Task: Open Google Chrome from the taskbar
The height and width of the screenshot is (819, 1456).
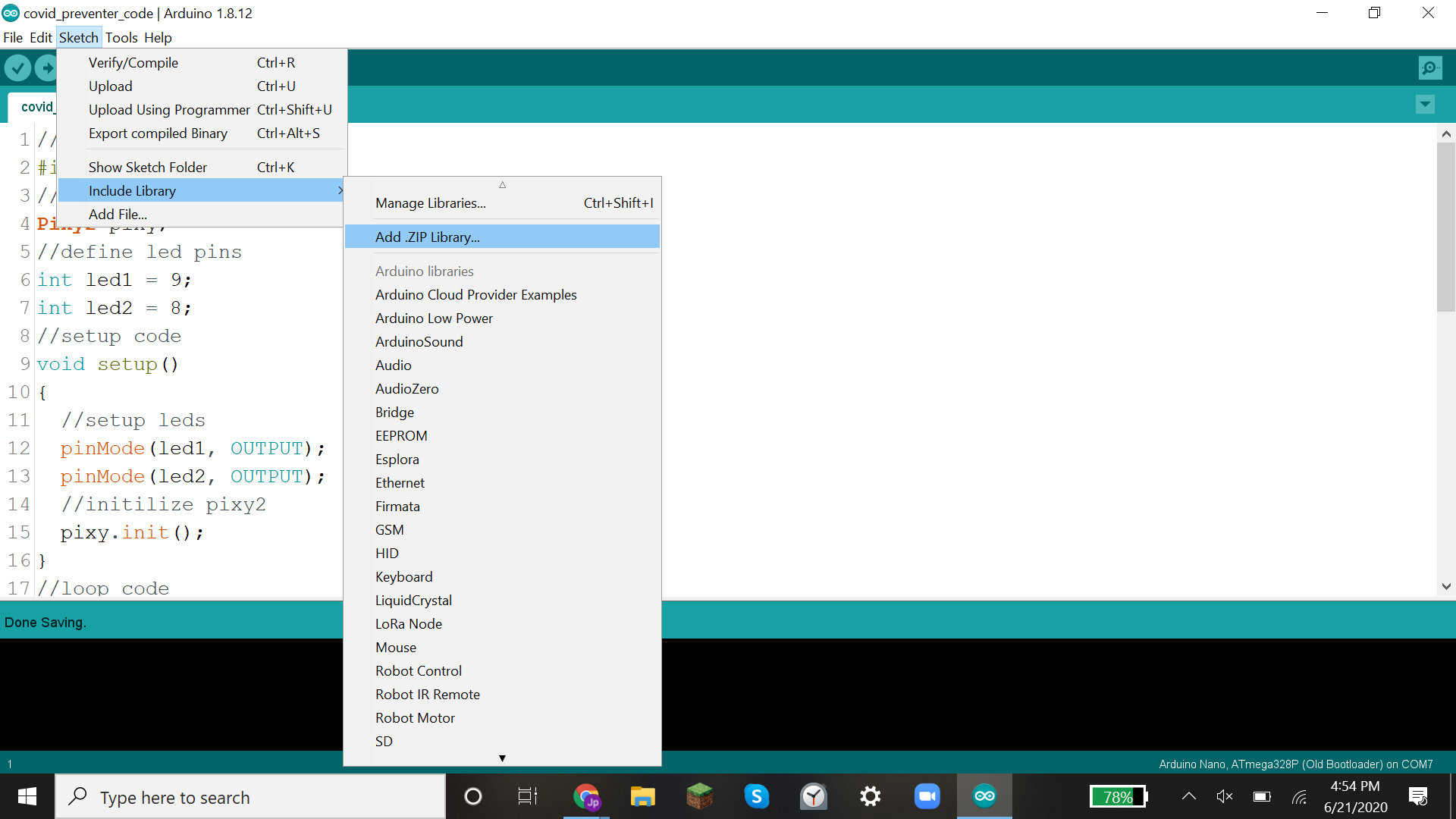Action: click(x=586, y=796)
